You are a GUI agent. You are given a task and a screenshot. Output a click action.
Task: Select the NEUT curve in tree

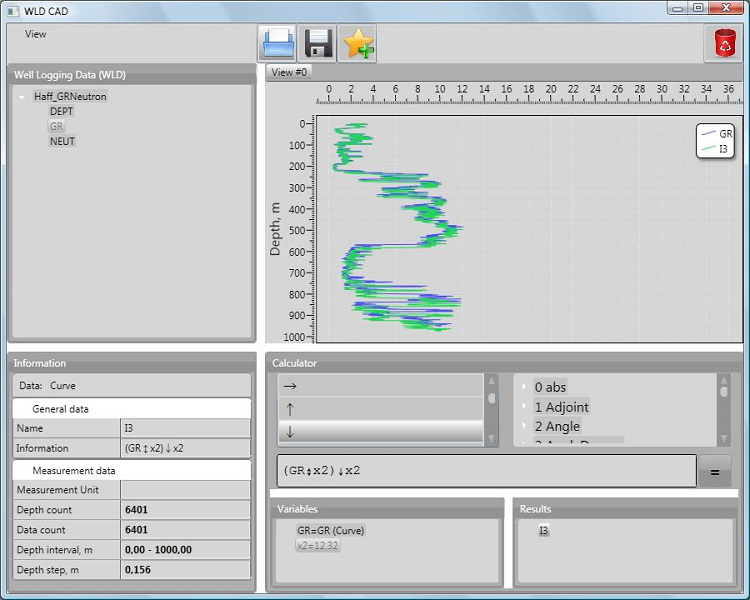[x=62, y=142]
